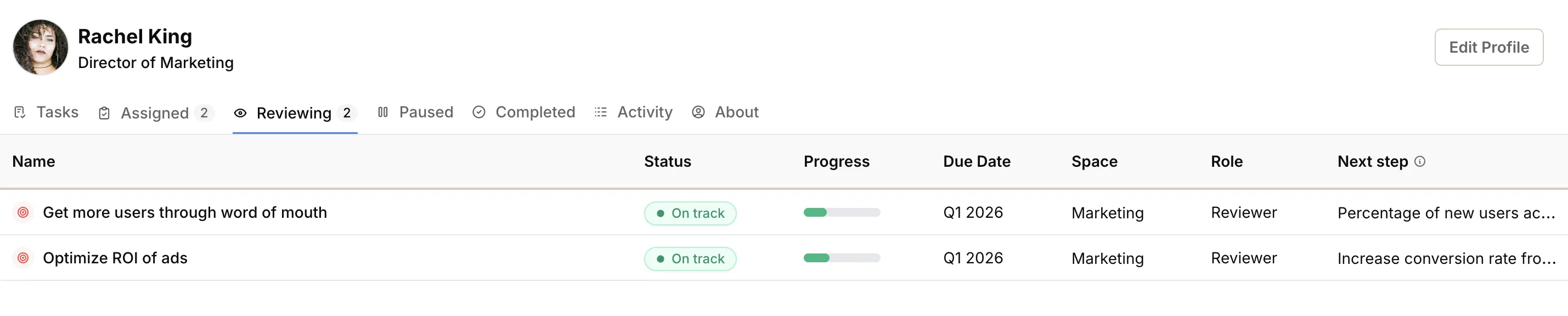
Task: Open the Activity tab
Action: click(644, 112)
